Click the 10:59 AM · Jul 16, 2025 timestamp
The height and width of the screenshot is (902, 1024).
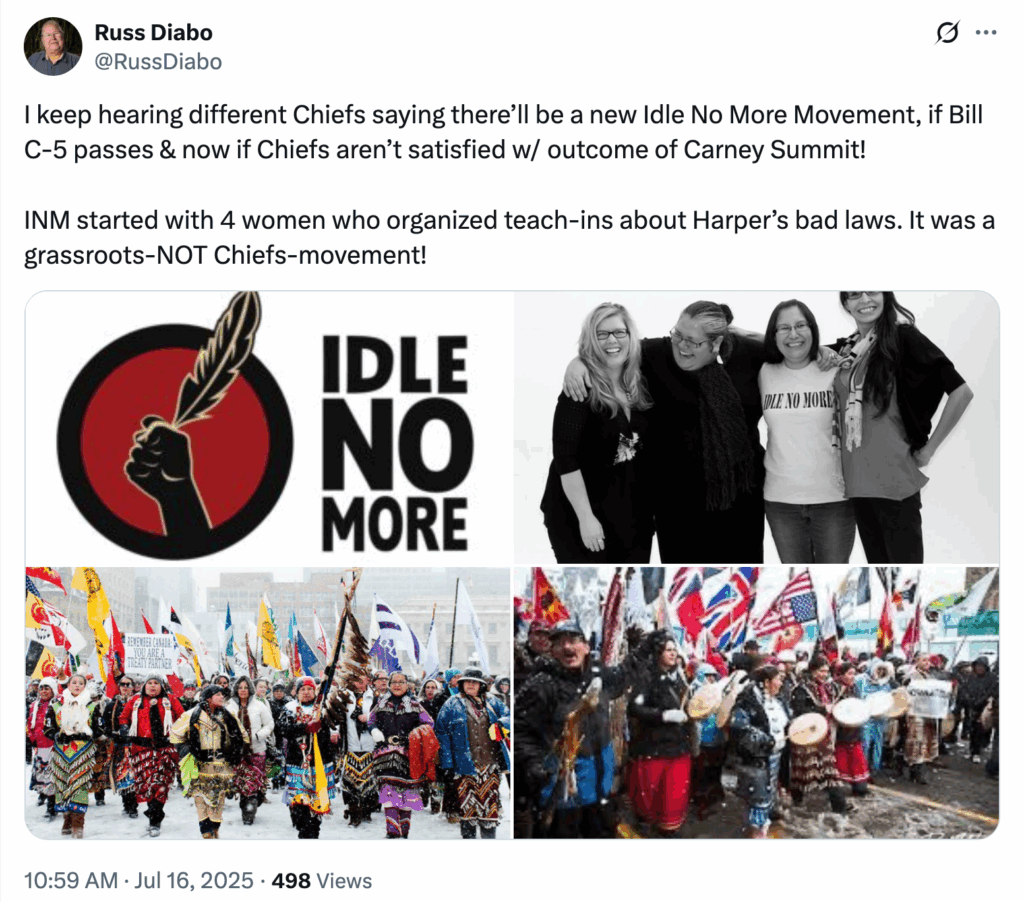138,880
